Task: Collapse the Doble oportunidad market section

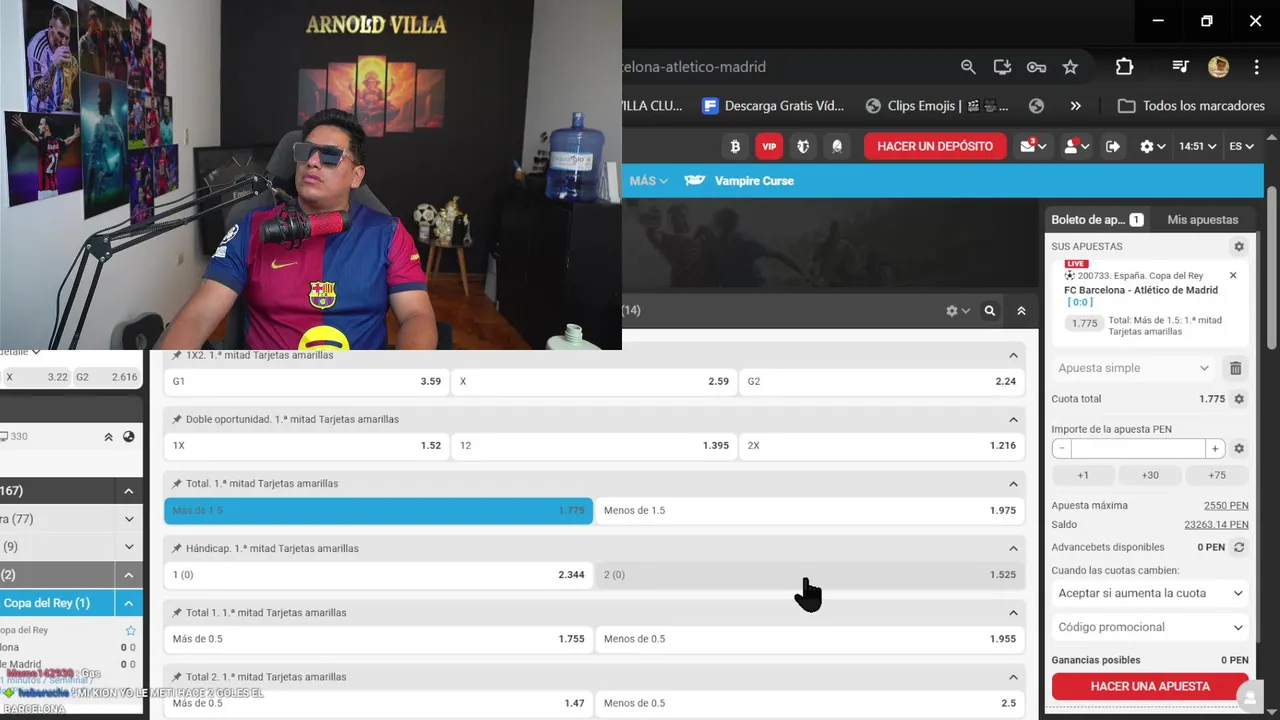Action: coord(1013,420)
